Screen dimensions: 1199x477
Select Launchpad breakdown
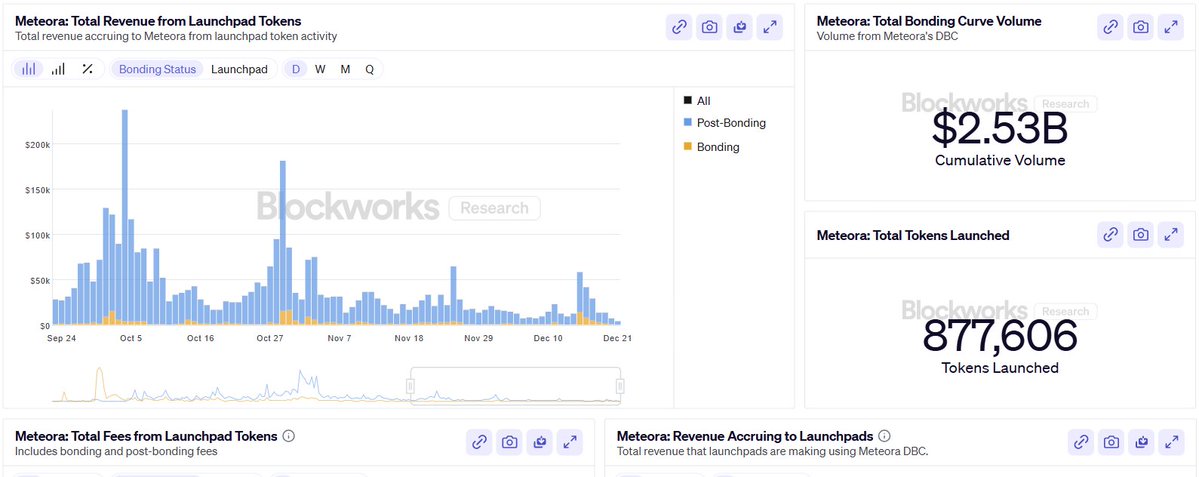239,70
